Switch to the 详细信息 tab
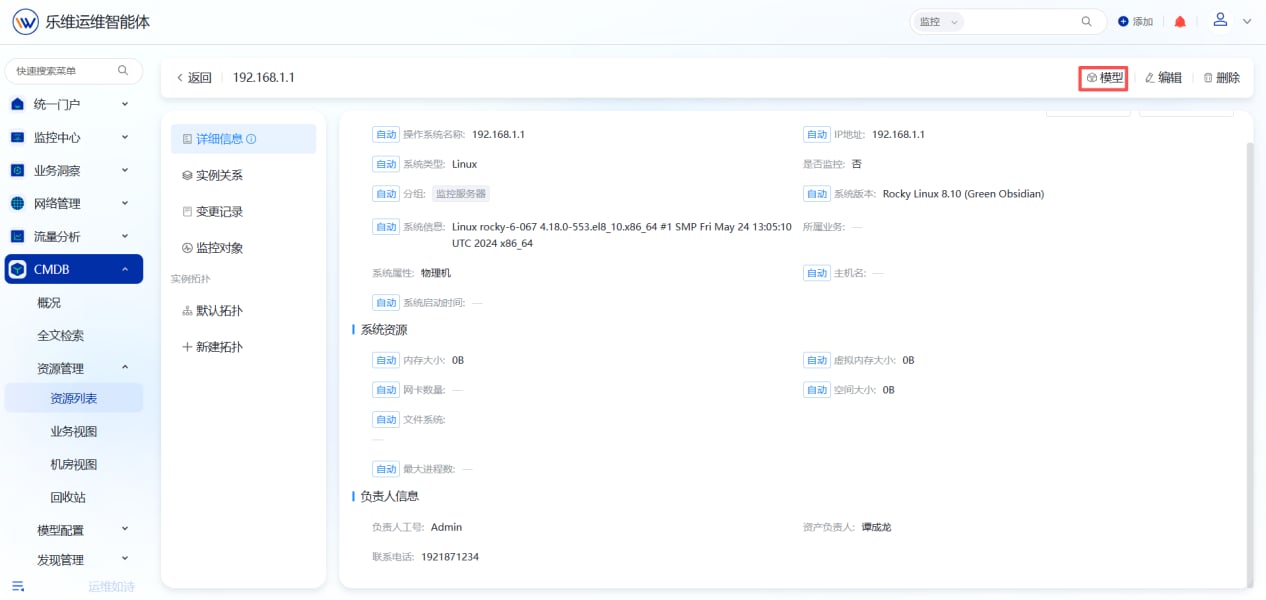Image resolution: width=1266 pixels, height=600 pixels. [243, 139]
